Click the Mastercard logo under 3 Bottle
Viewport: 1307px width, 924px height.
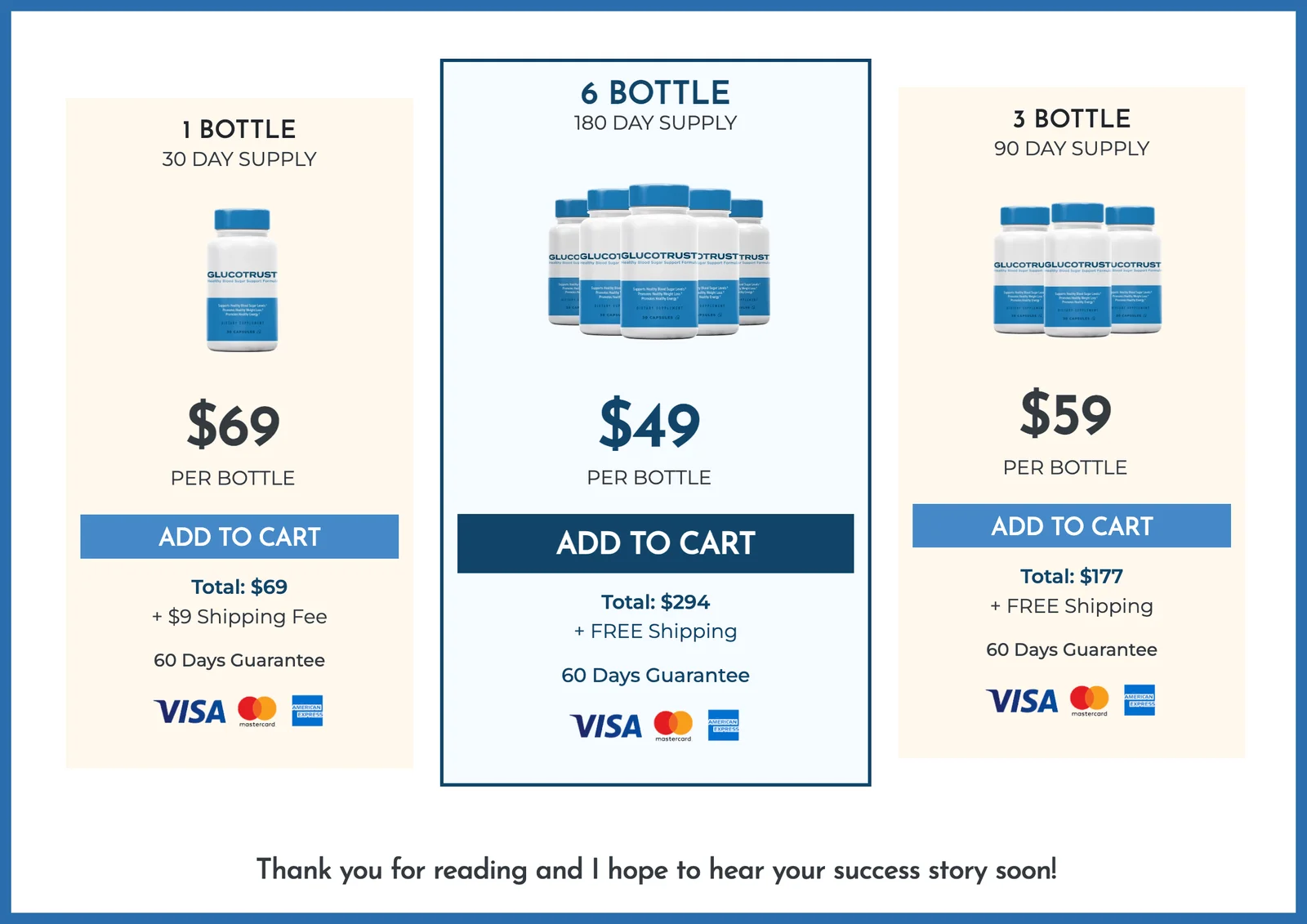[1090, 700]
